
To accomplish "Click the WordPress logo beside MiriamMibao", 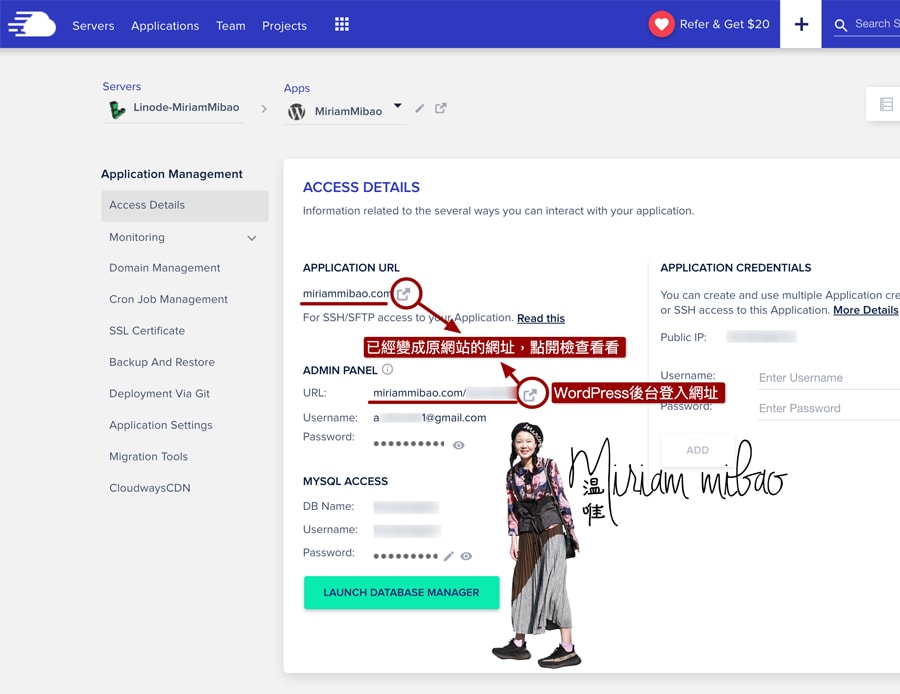I will [296, 111].
